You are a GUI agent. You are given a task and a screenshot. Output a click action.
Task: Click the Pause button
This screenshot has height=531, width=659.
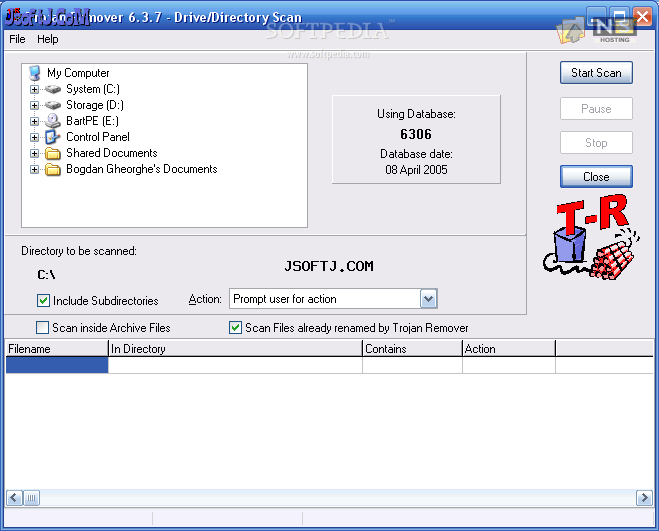[596, 109]
